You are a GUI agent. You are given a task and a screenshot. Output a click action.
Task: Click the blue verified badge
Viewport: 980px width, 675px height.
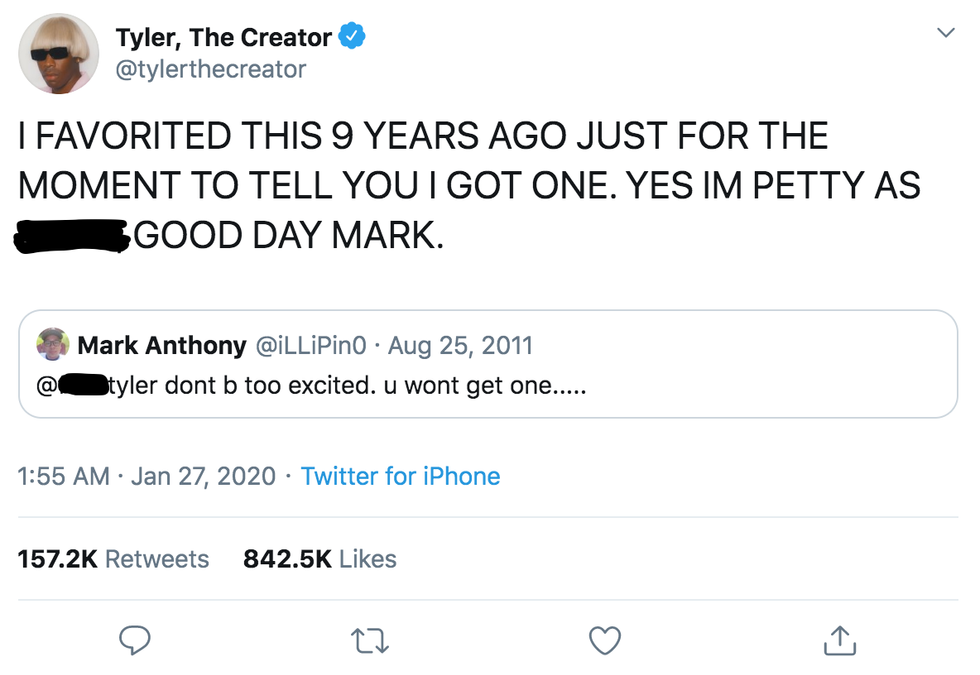(352, 38)
